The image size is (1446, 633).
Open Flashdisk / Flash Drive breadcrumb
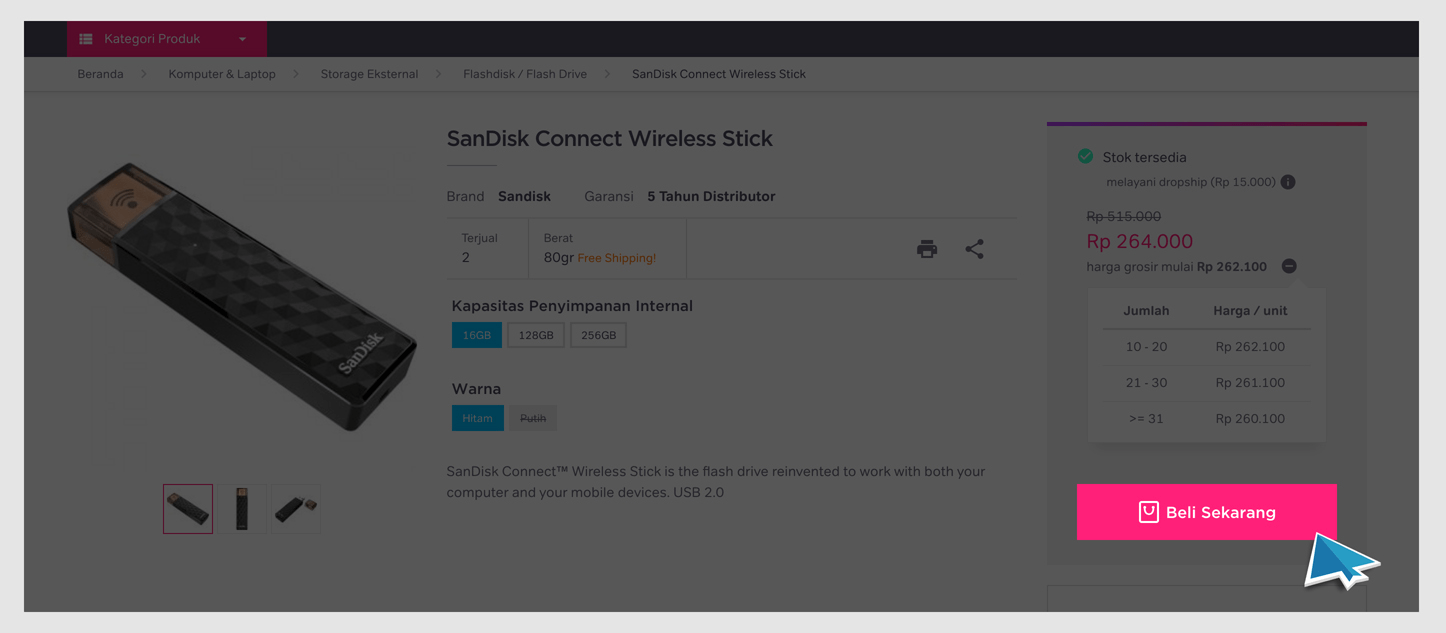tap(525, 74)
